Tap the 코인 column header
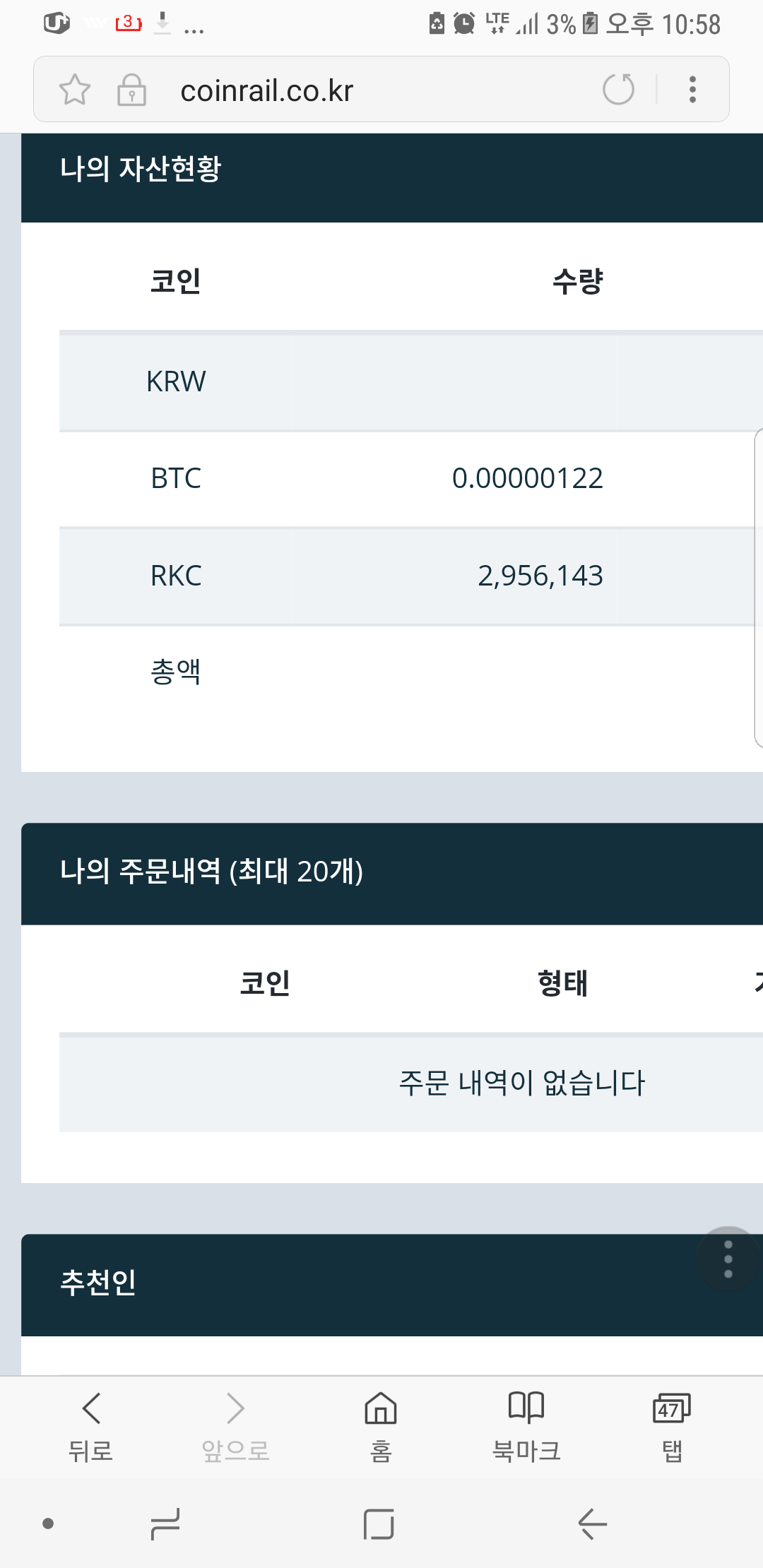 click(x=176, y=280)
